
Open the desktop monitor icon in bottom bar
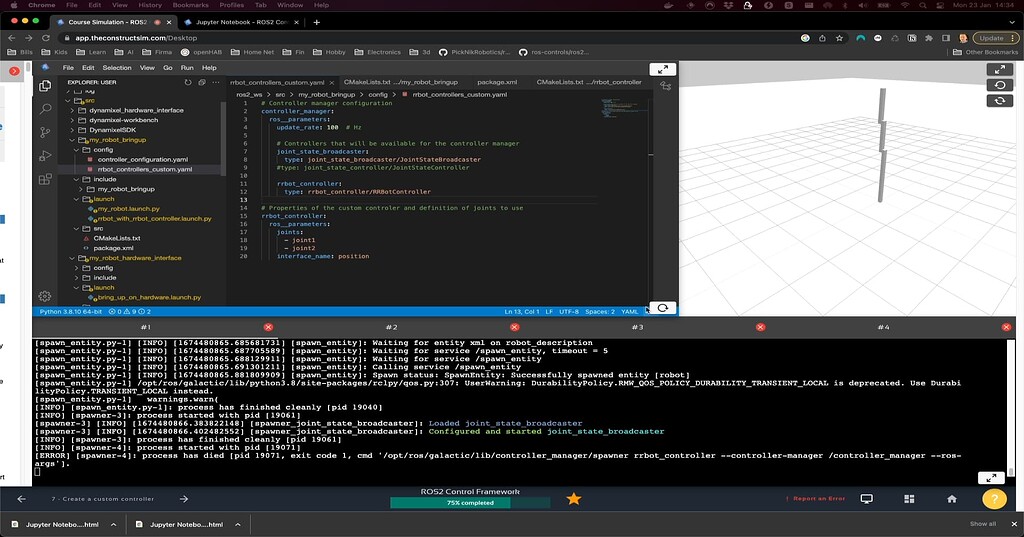coord(867,498)
